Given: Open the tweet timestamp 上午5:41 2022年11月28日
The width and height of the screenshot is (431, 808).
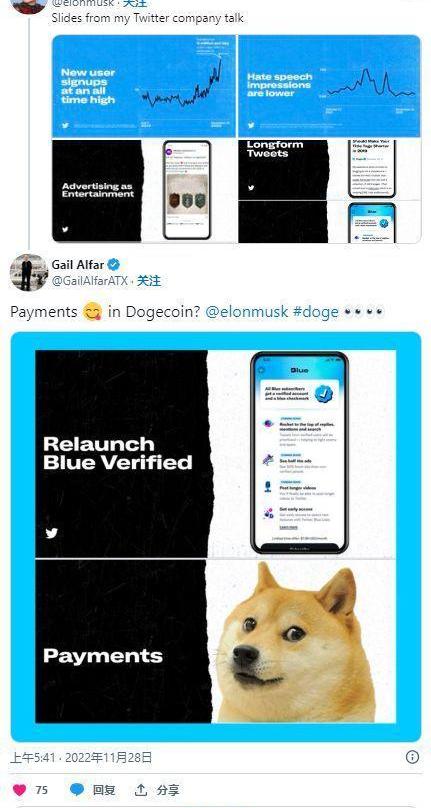Looking at the screenshot, I should pos(81,757).
